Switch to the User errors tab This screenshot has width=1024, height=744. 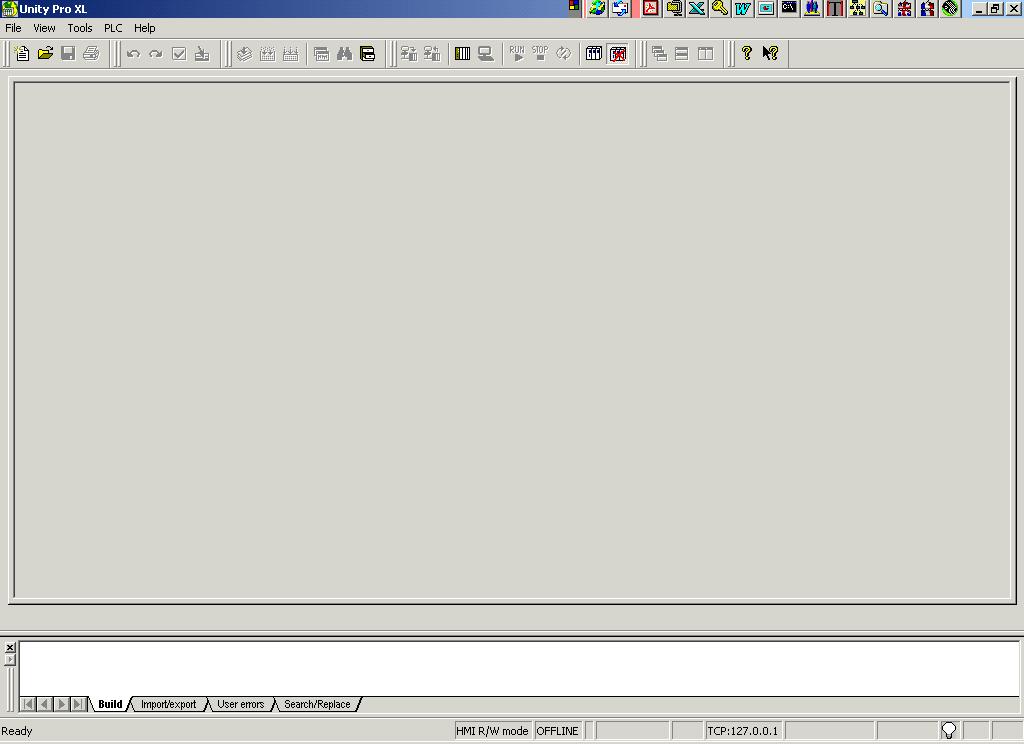tap(240, 704)
